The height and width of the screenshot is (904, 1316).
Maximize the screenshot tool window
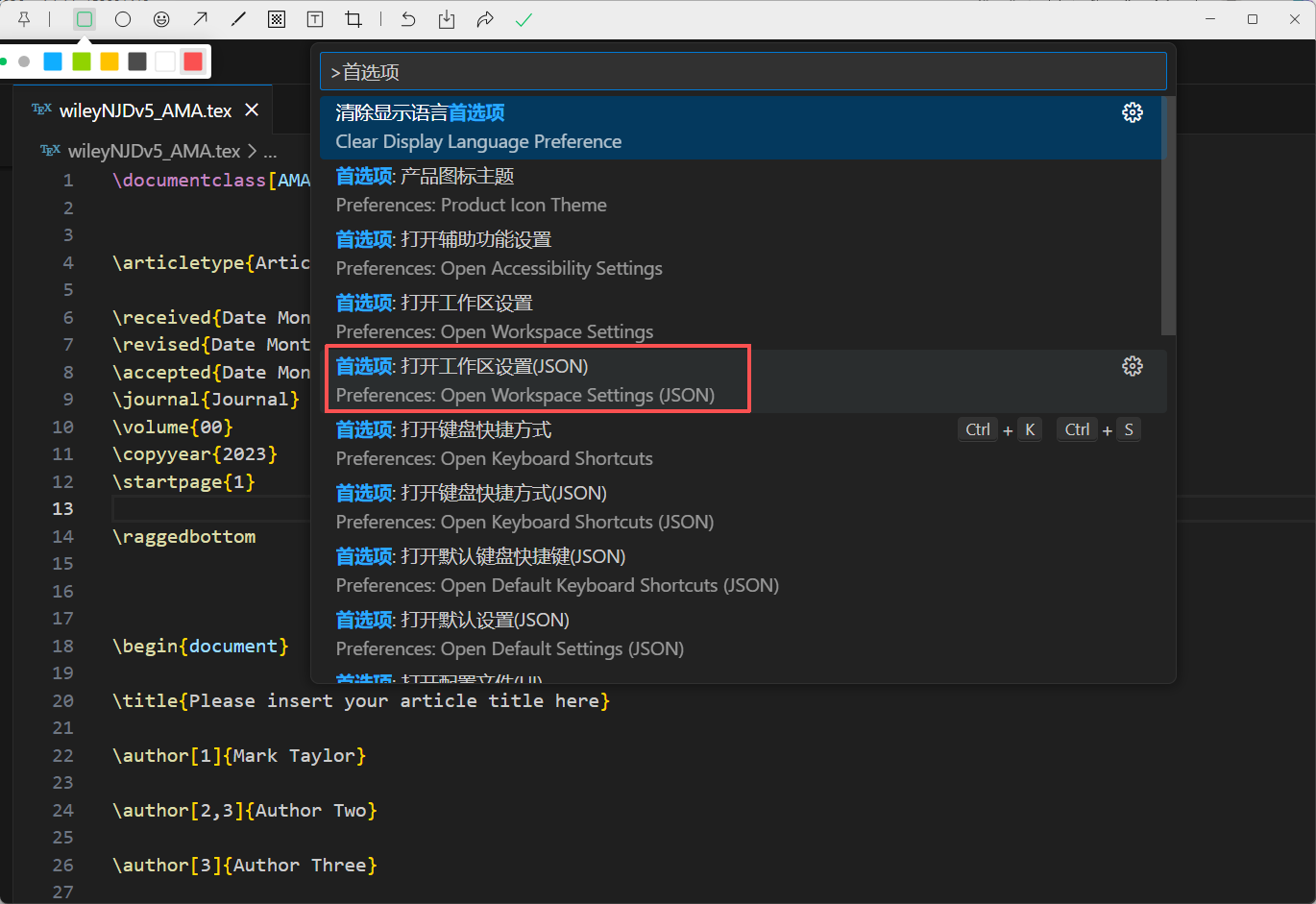[1253, 19]
